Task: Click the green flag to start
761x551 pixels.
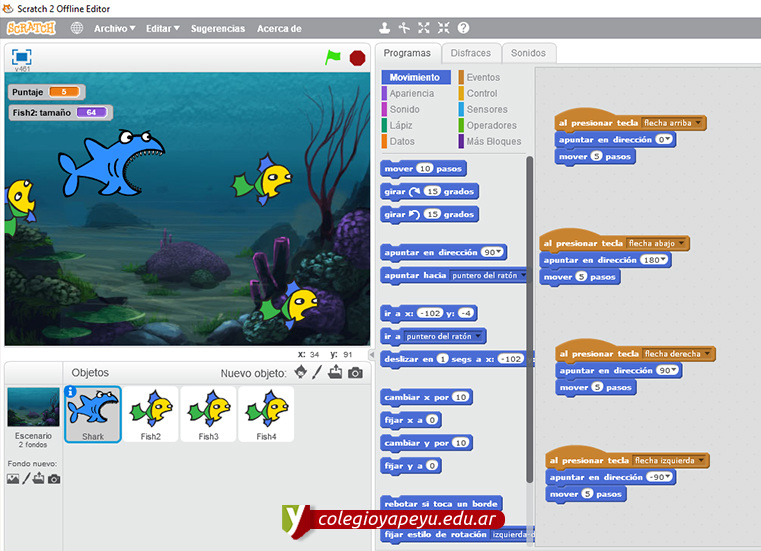Action: pos(333,57)
